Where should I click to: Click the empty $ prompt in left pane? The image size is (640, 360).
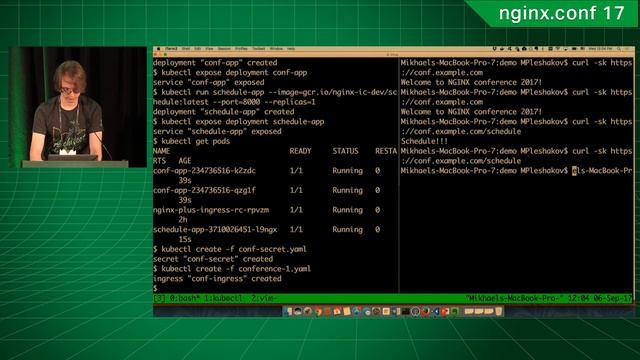[x=155, y=288]
